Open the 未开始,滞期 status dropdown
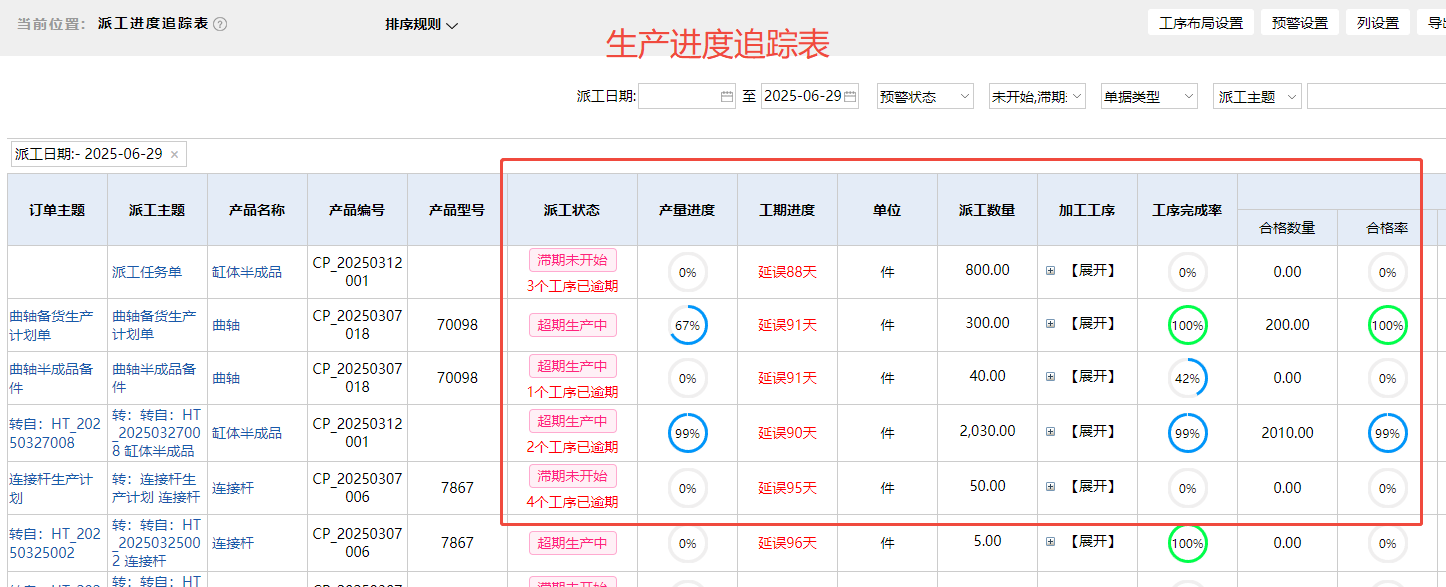 coord(1037,96)
